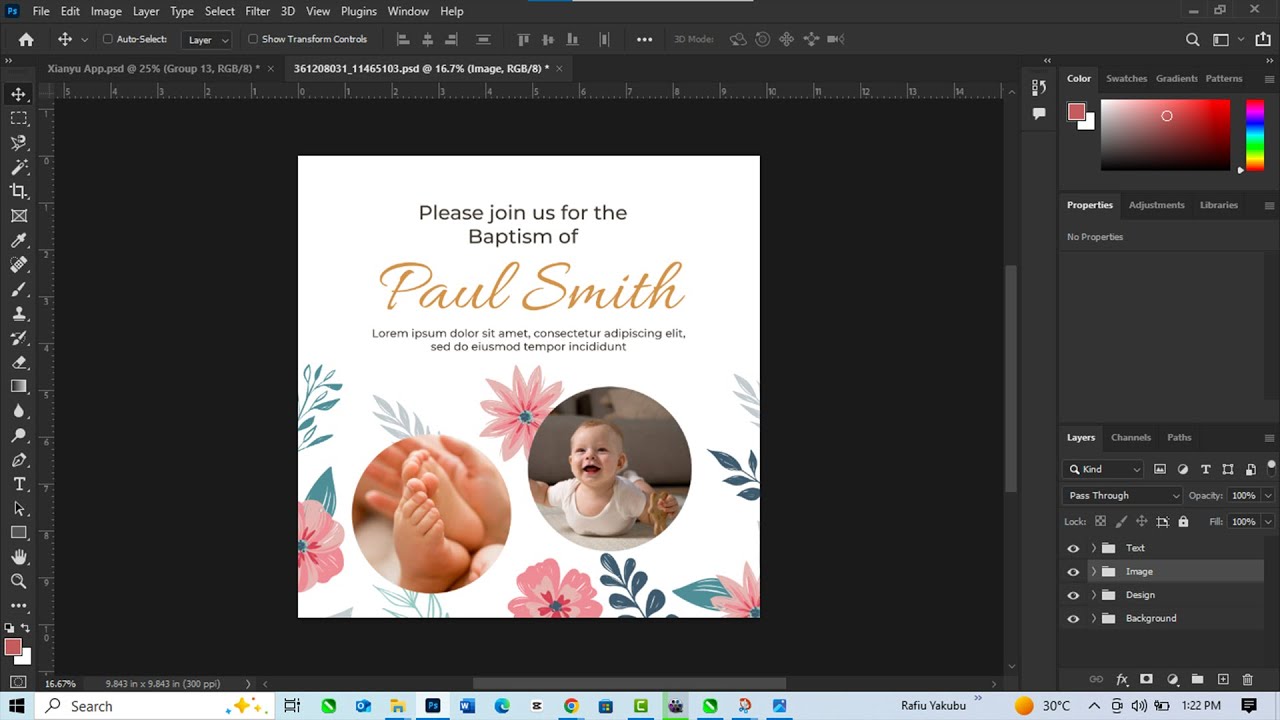This screenshot has width=1280, height=720.
Task: Expand the Background group
Action: (1094, 619)
